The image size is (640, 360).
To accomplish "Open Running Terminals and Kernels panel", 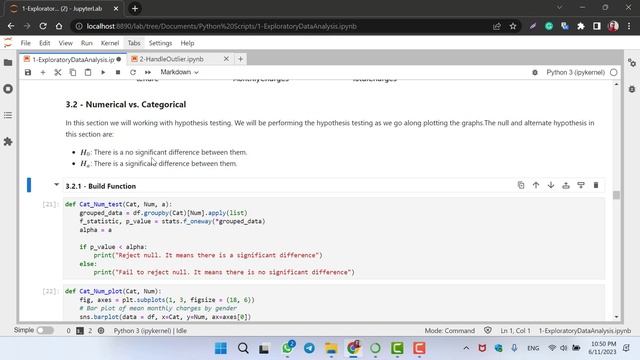I will (x=8, y=89).
